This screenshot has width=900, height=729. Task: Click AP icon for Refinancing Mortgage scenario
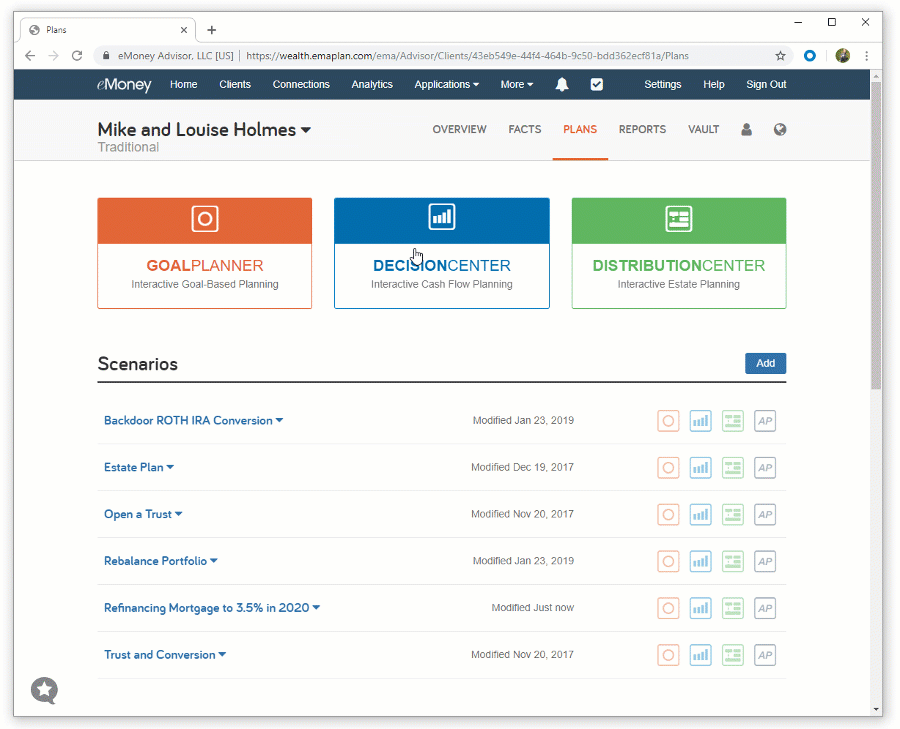tap(765, 608)
